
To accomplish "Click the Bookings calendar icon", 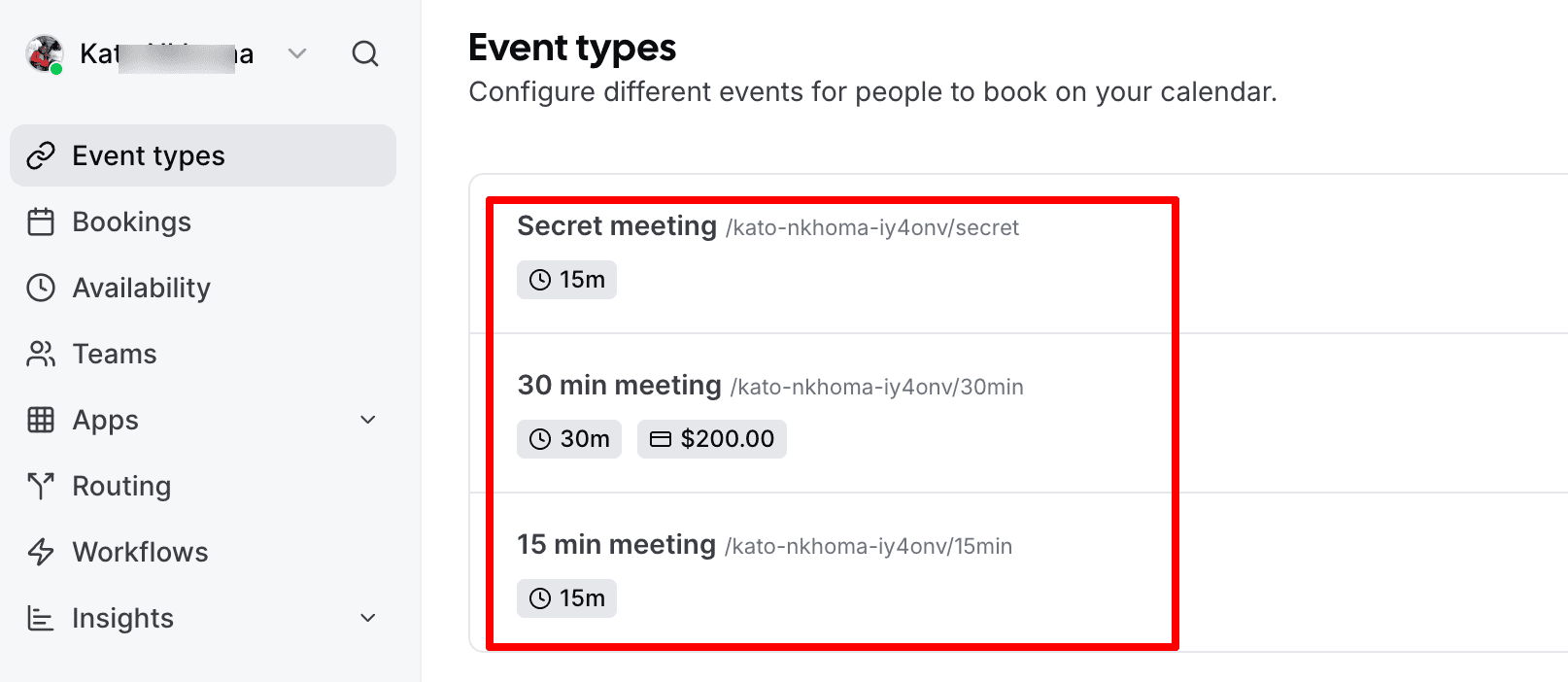I will pyautogui.click(x=40, y=221).
